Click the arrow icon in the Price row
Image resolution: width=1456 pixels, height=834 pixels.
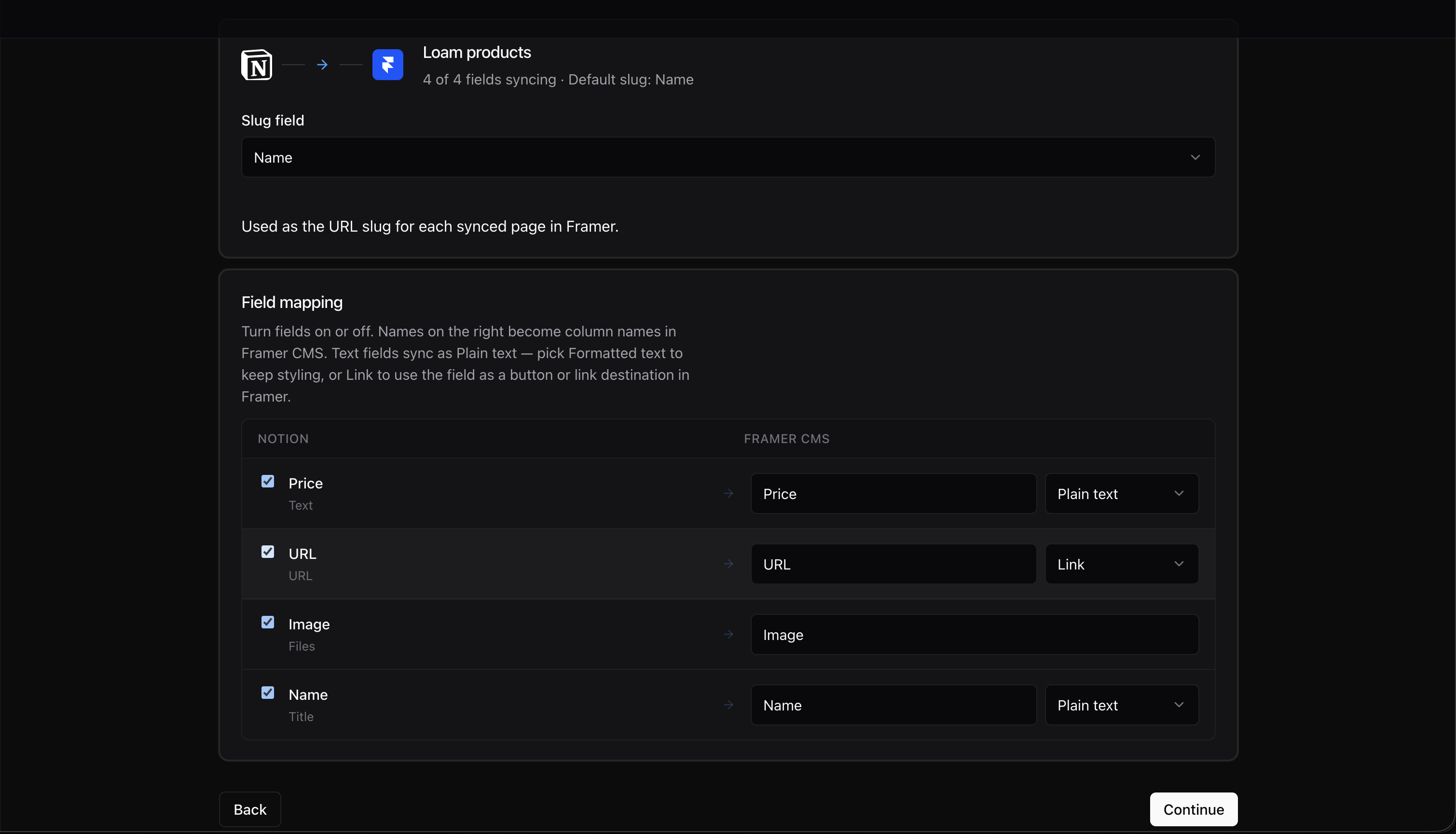(x=728, y=493)
